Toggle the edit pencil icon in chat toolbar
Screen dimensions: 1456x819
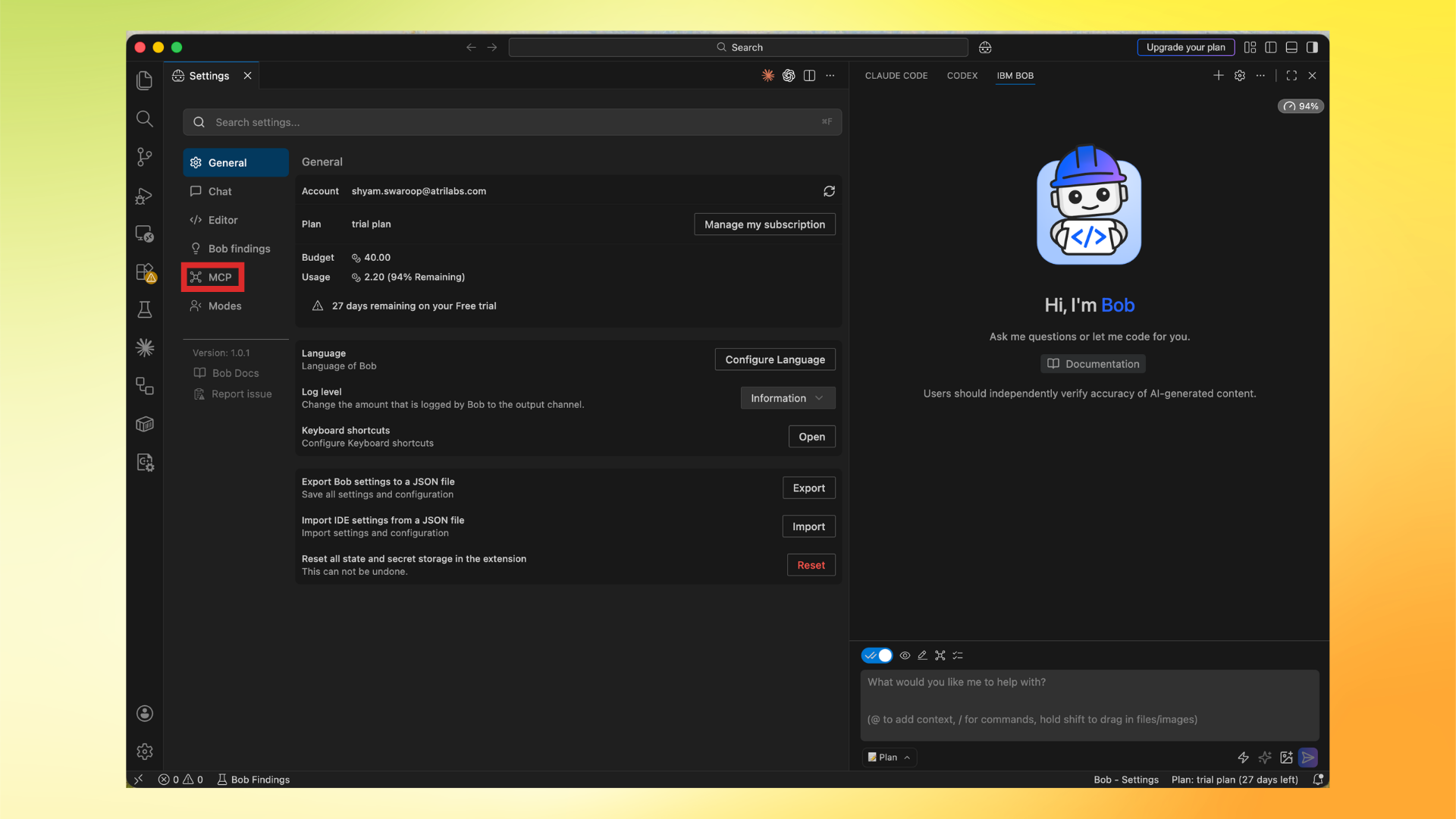922,655
